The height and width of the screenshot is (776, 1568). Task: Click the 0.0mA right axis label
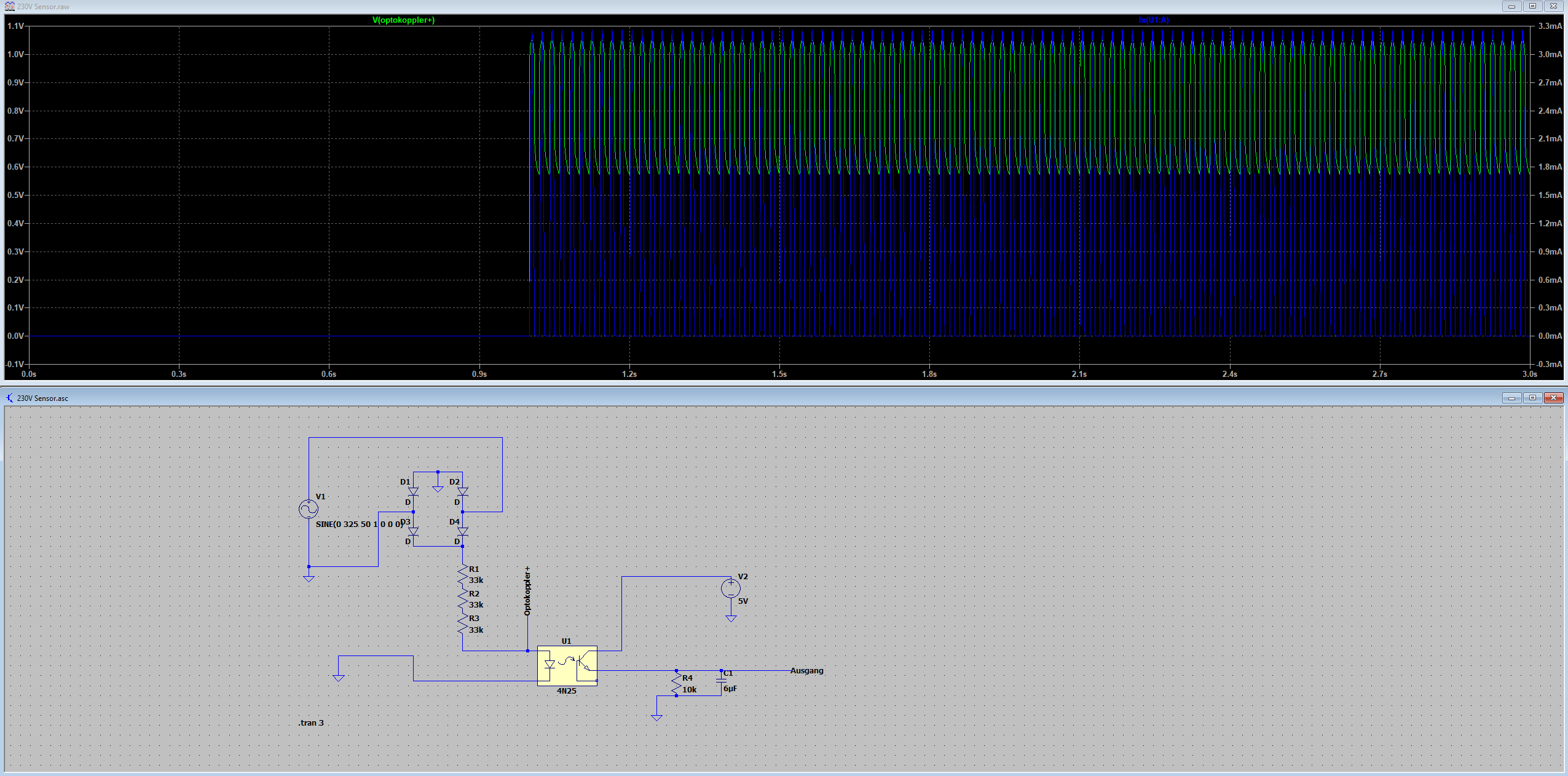[1550, 336]
